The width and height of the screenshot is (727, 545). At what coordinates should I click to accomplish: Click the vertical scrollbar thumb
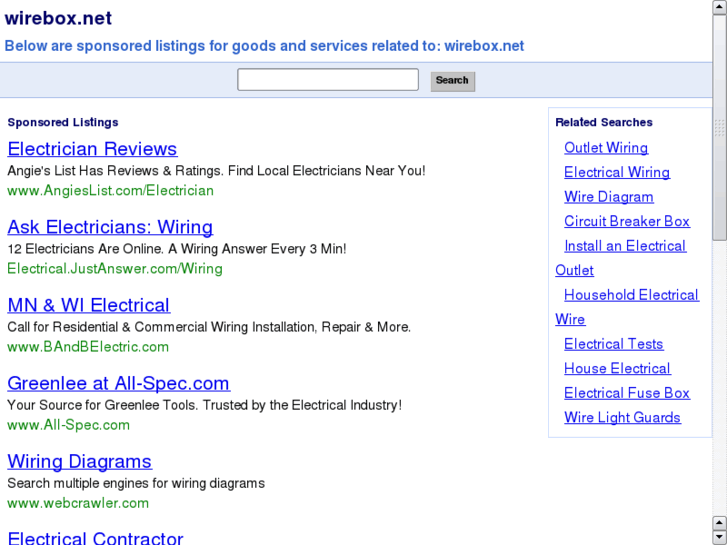(x=720, y=128)
